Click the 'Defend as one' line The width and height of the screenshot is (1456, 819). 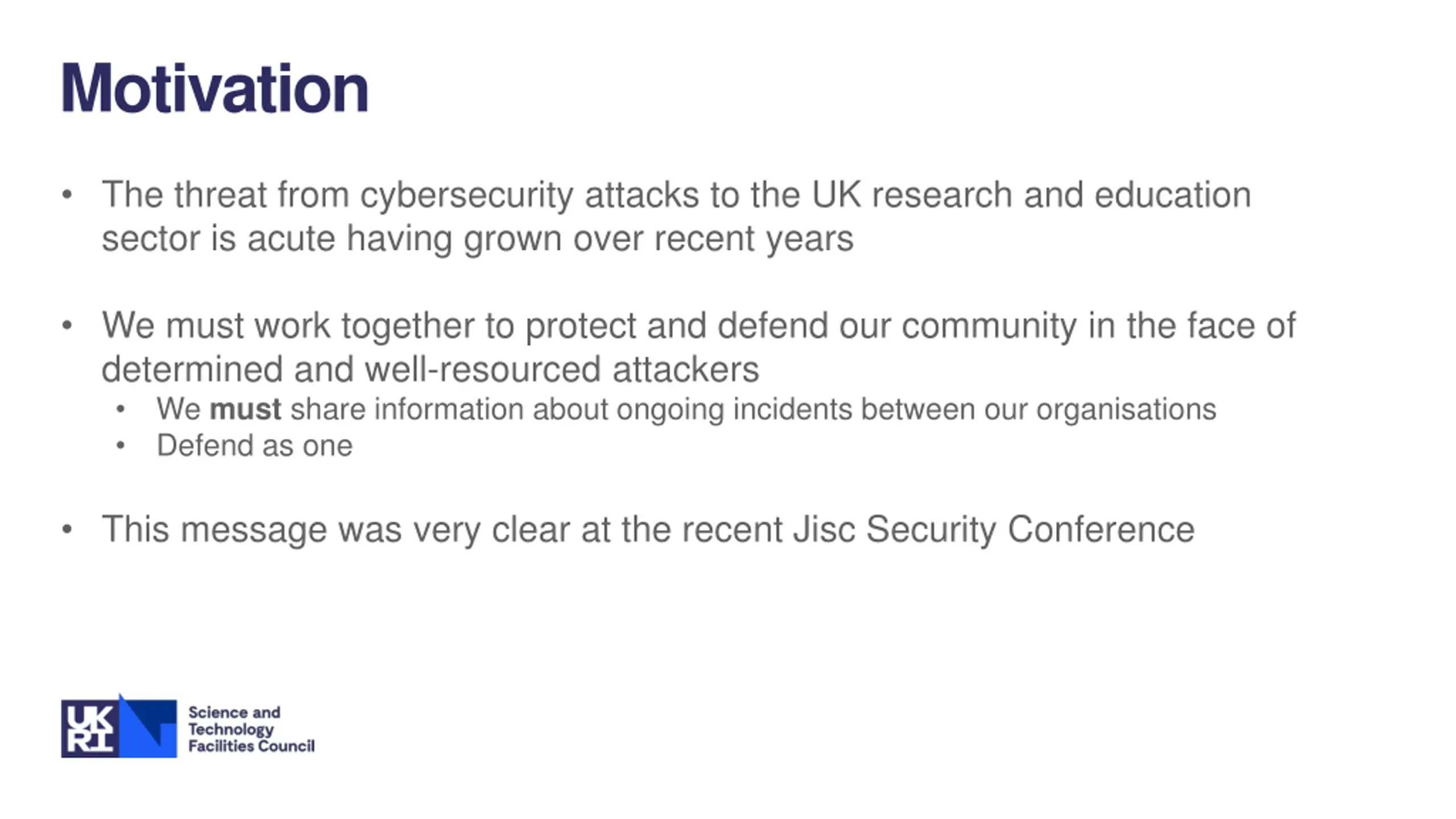(254, 445)
